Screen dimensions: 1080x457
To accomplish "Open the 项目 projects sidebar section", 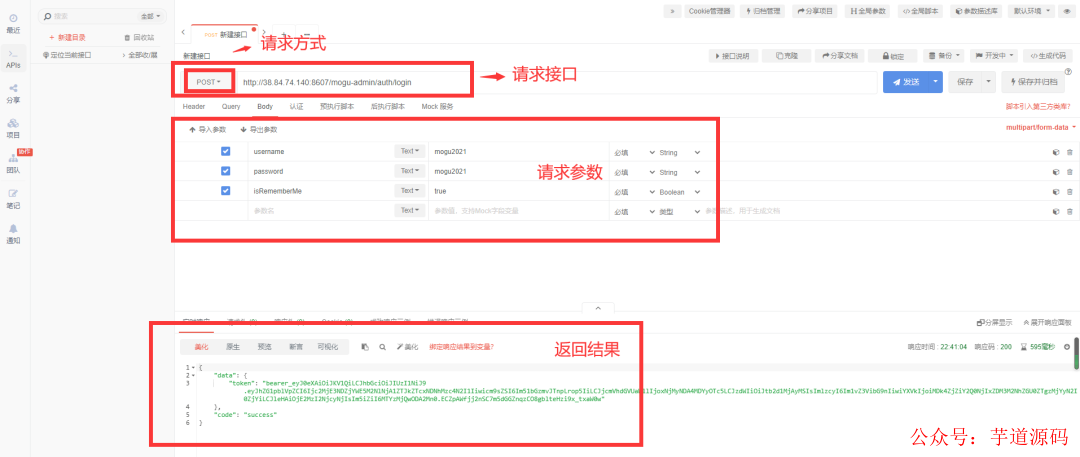I will (x=13, y=128).
